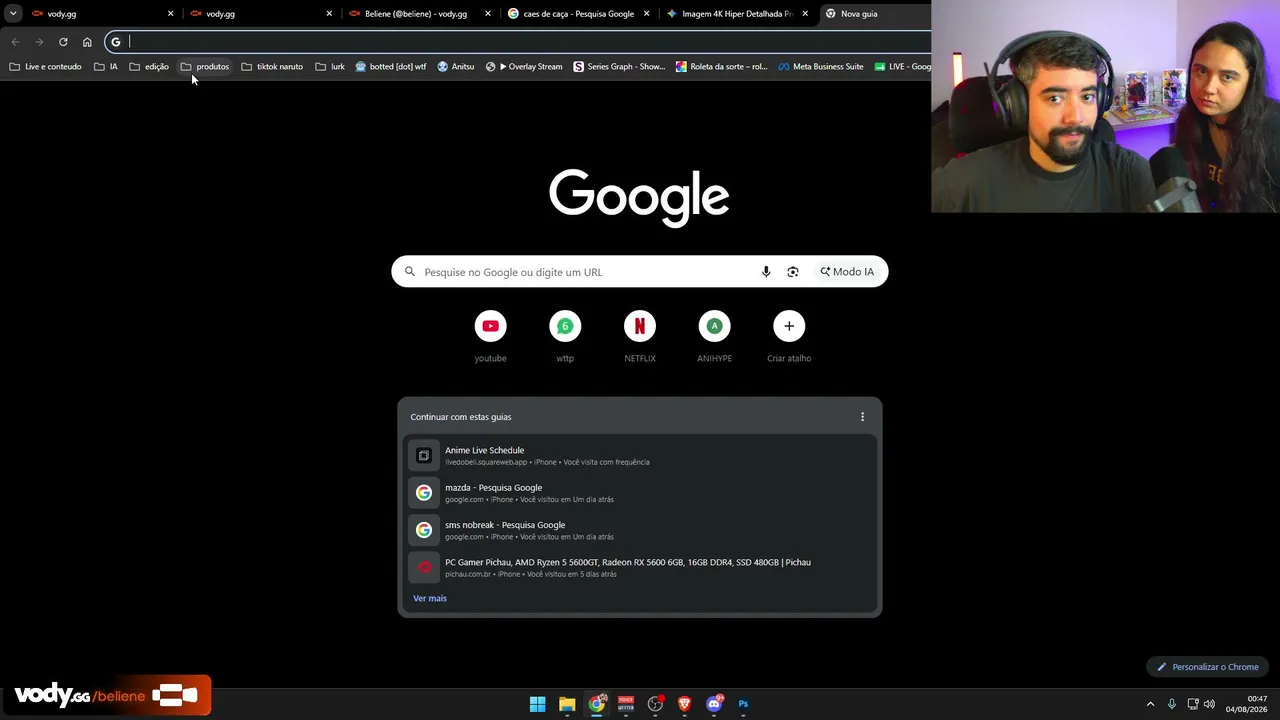Switch to the caes de caça Google search tab
This screenshot has height=720, width=1280.
click(x=578, y=14)
